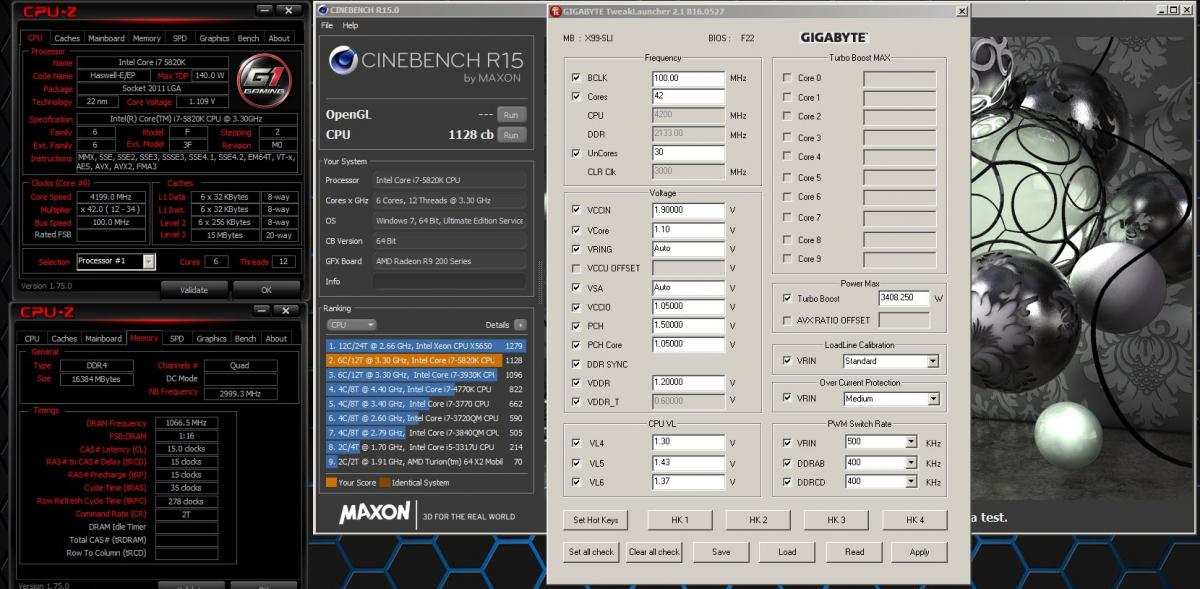Viewport: 1200px width, 589px height.
Task: Apply the TweakLauncher settings
Action: click(920, 552)
